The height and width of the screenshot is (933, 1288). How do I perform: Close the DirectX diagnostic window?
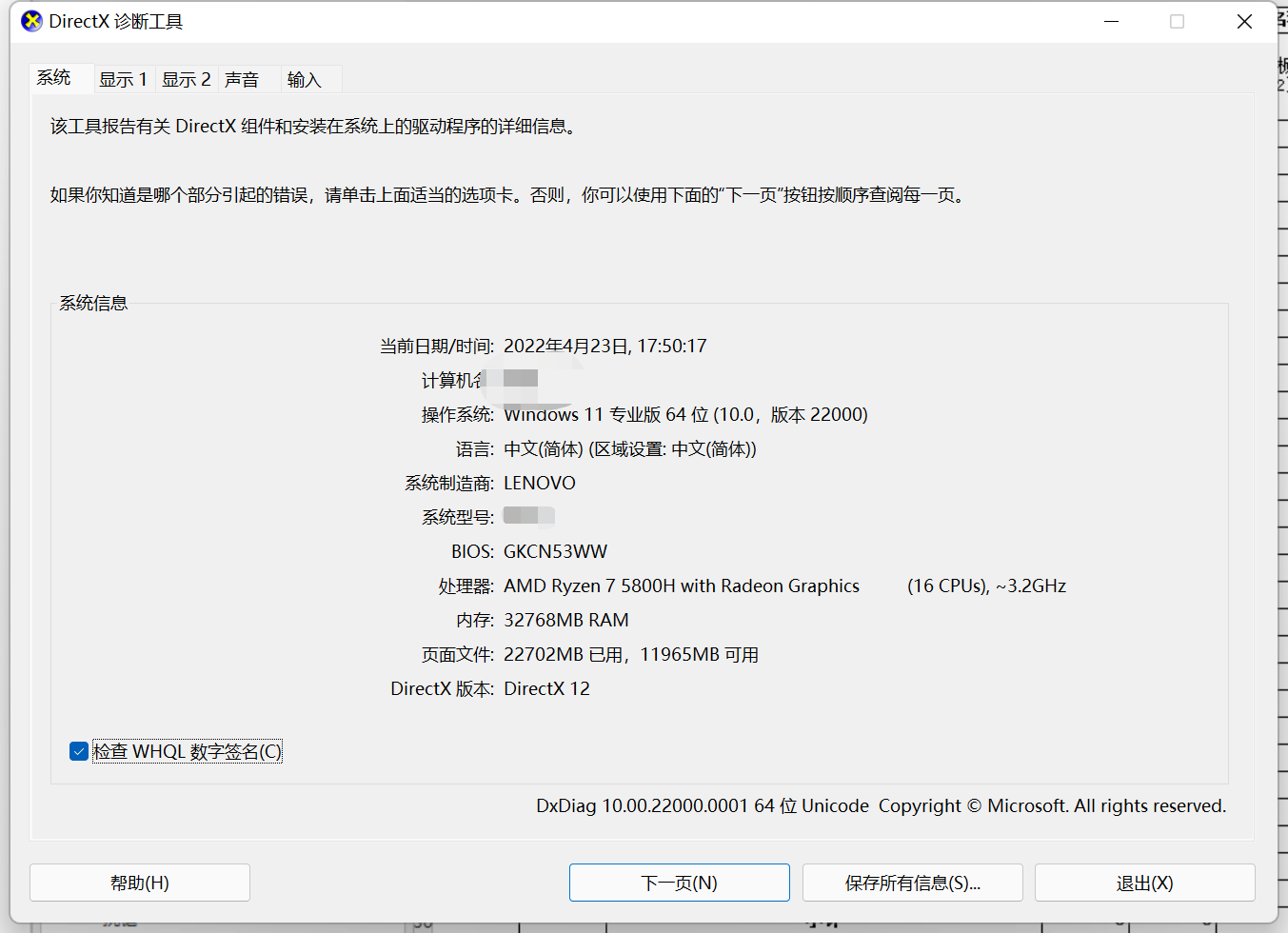click(1244, 21)
